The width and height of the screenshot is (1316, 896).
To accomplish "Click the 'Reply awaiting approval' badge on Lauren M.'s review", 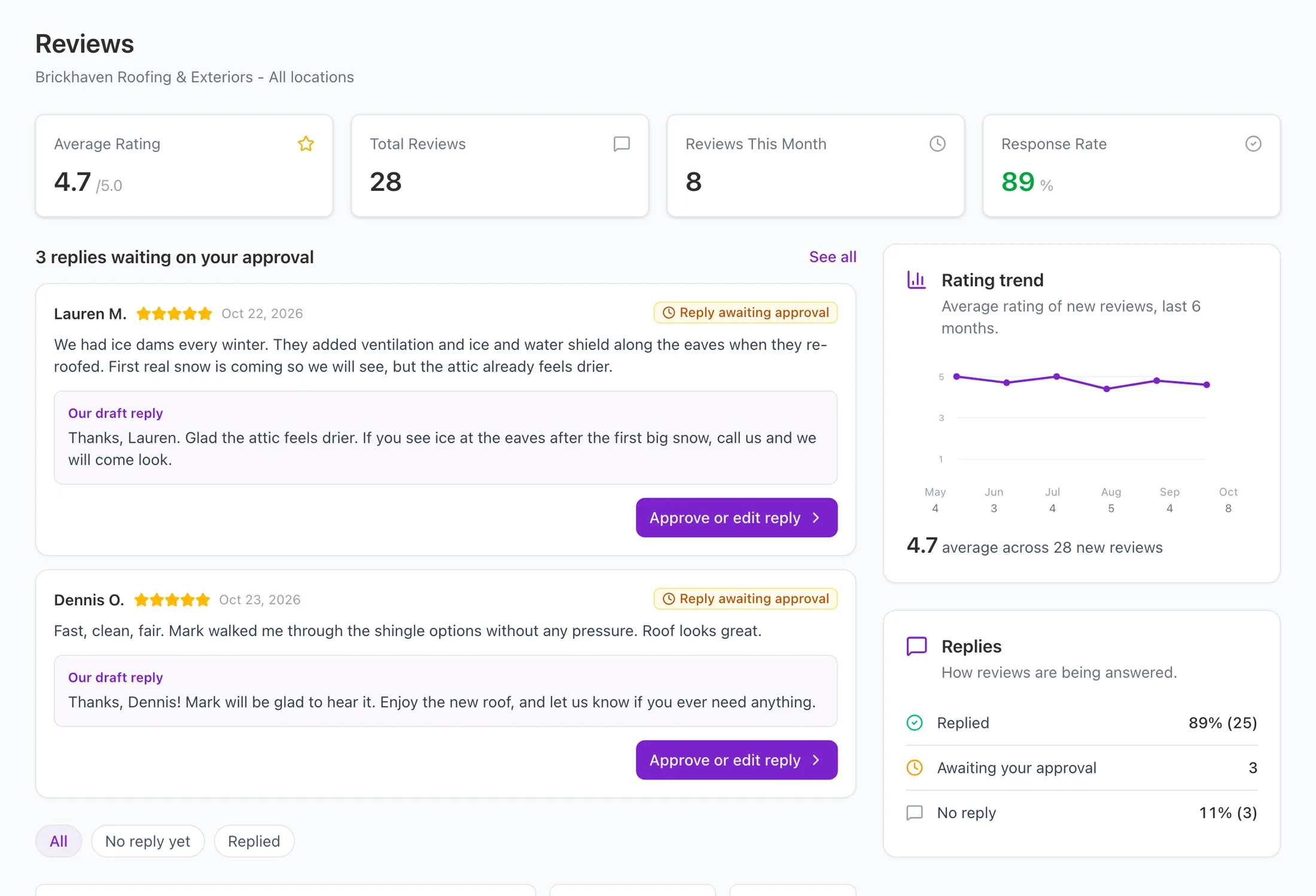I will [x=745, y=312].
